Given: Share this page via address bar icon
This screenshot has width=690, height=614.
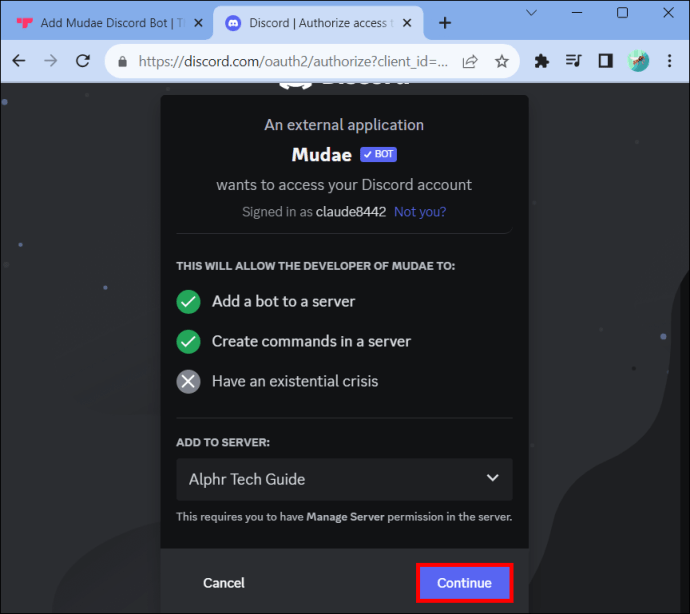Looking at the screenshot, I should pyautogui.click(x=470, y=61).
